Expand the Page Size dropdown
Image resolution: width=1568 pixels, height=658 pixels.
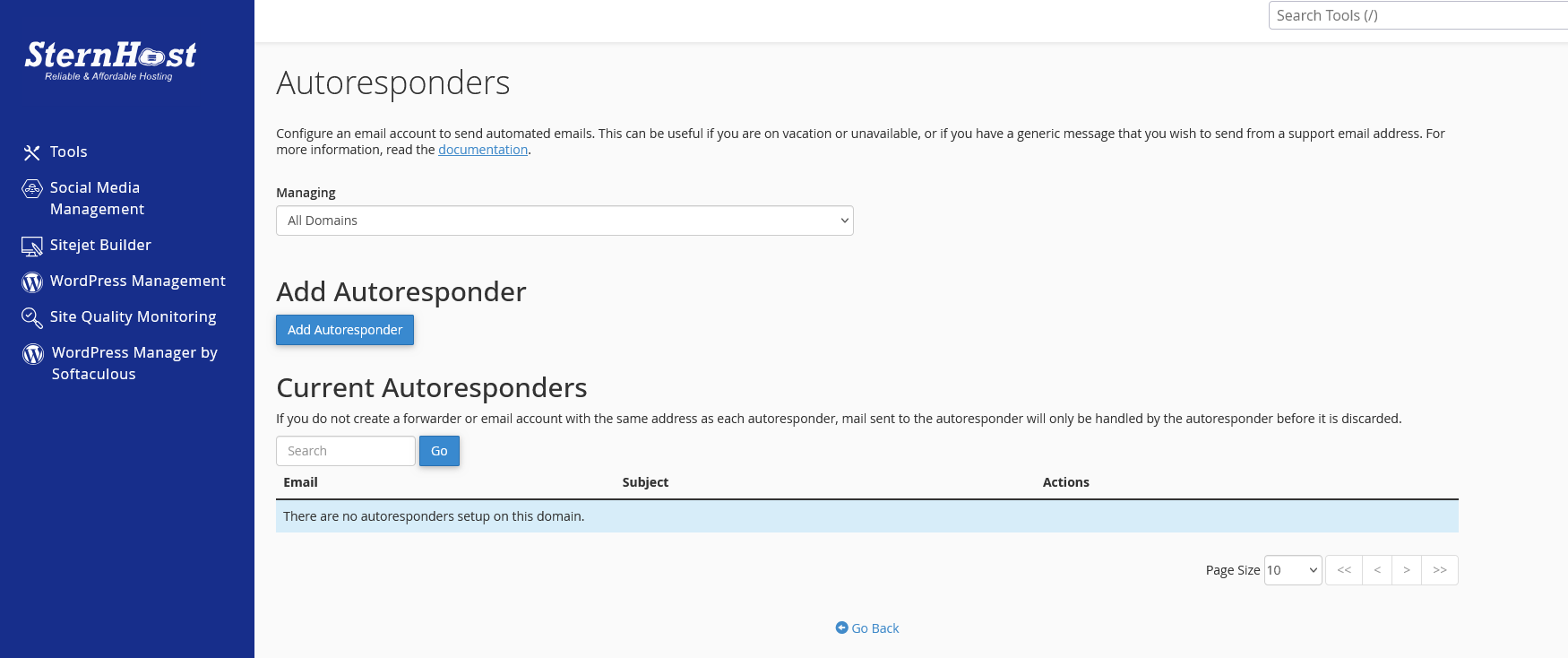1292,570
